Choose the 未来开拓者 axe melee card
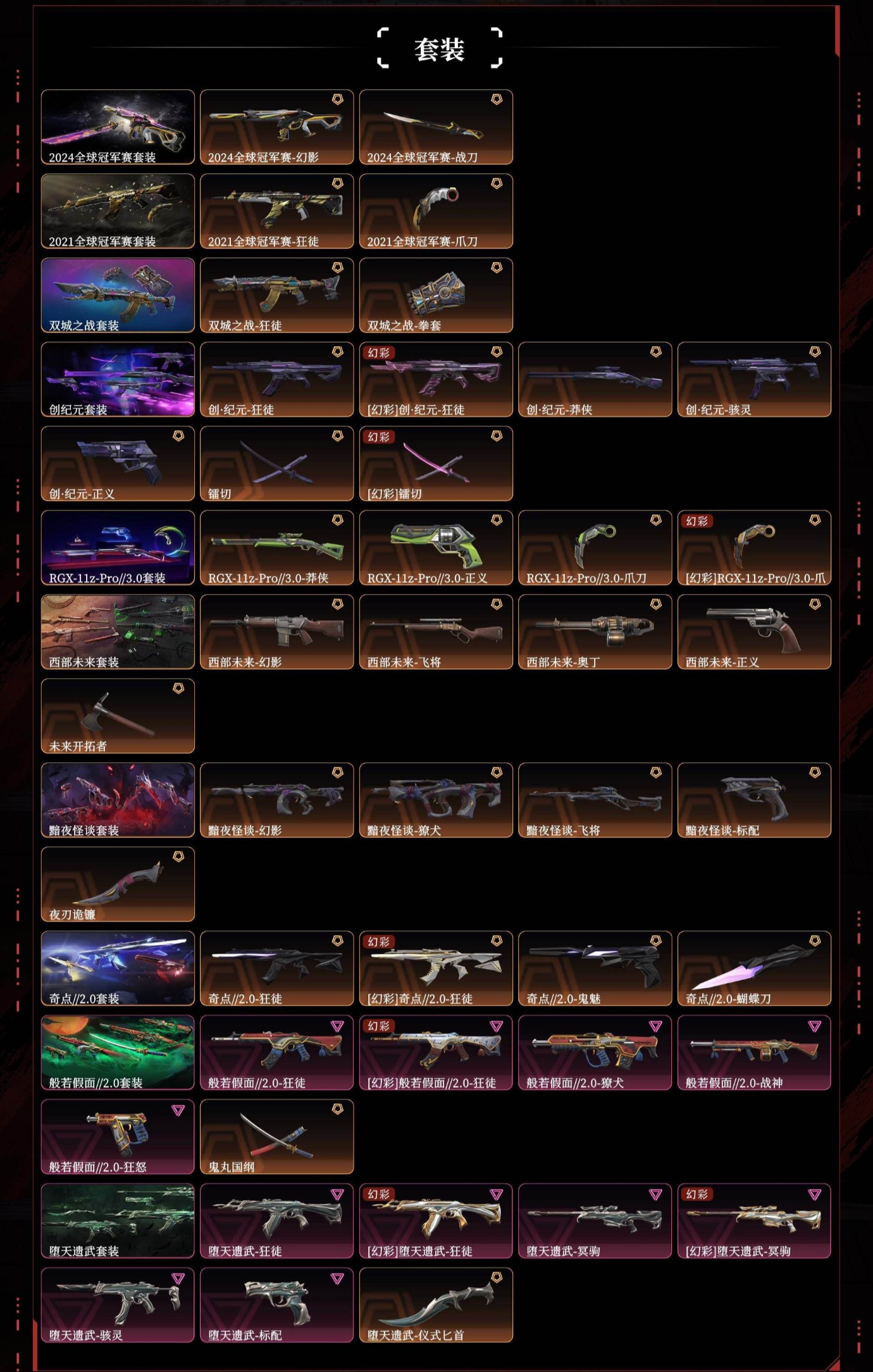 pos(118,716)
